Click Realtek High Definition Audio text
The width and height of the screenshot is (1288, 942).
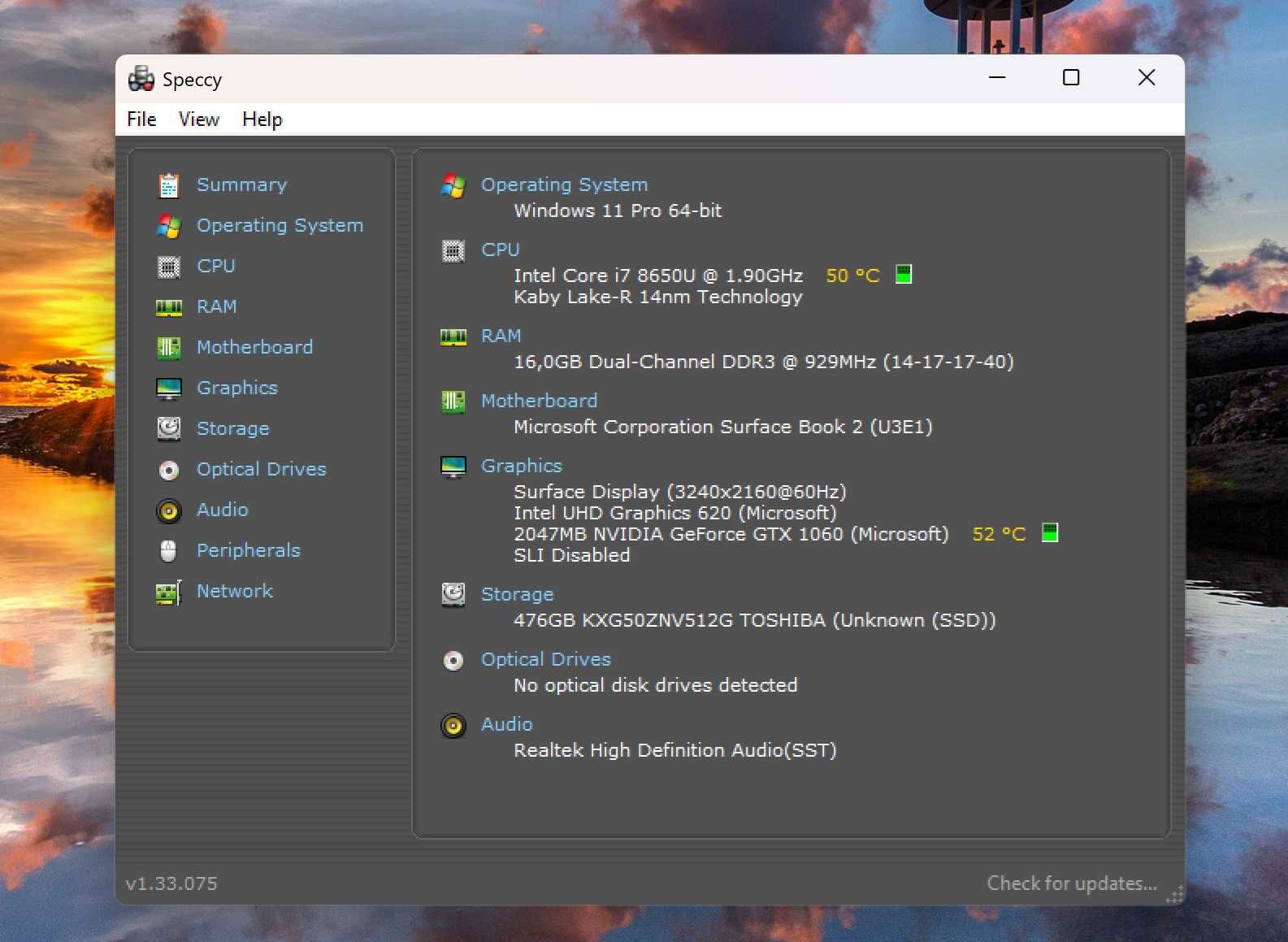675,751
